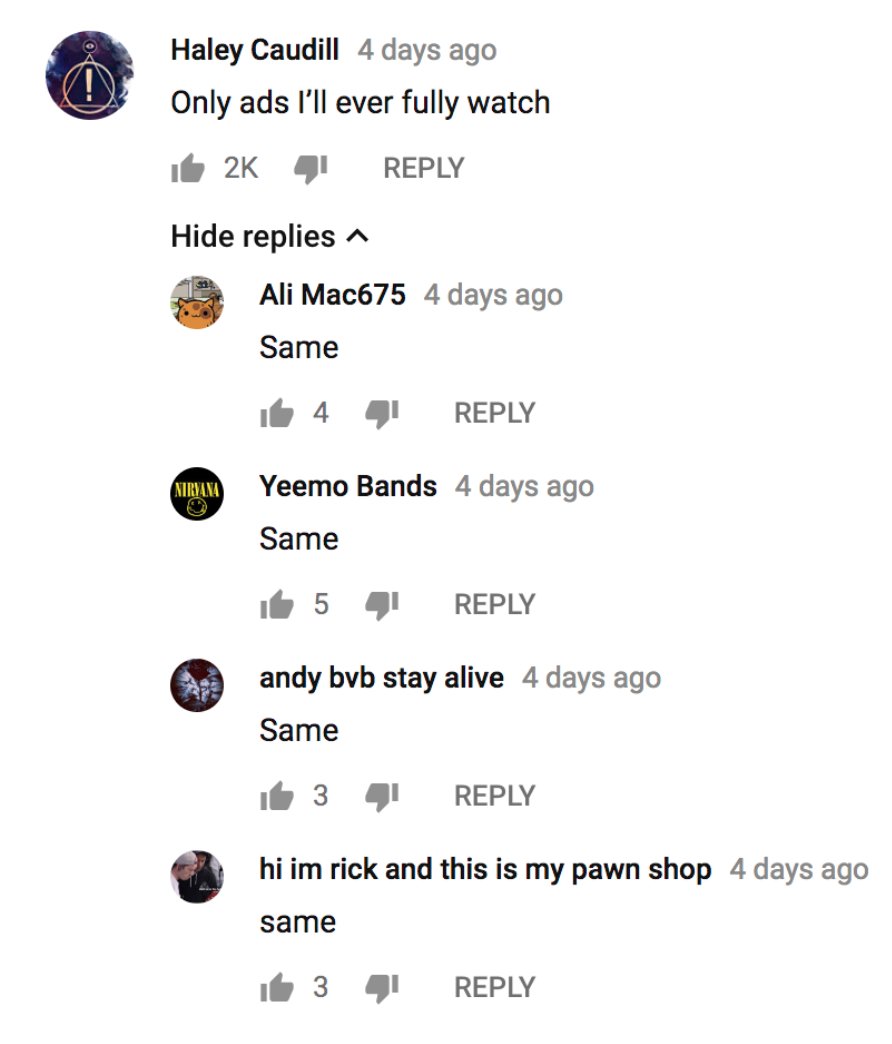Open the Nirvana avatar of Yeemo Bands
The image size is (892, 1044).
(x=197, y=494)
